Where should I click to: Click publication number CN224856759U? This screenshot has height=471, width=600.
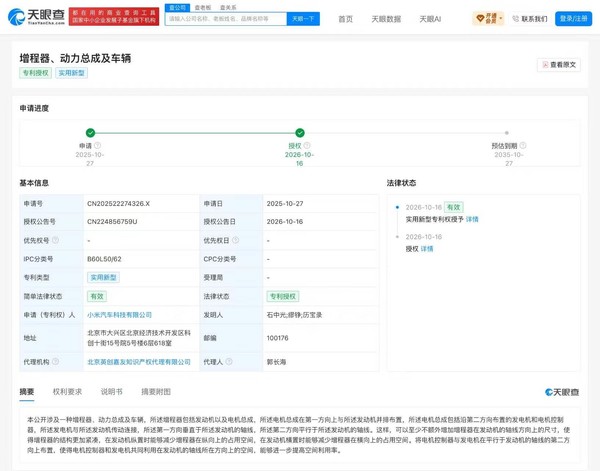click(x=112, y=222)
